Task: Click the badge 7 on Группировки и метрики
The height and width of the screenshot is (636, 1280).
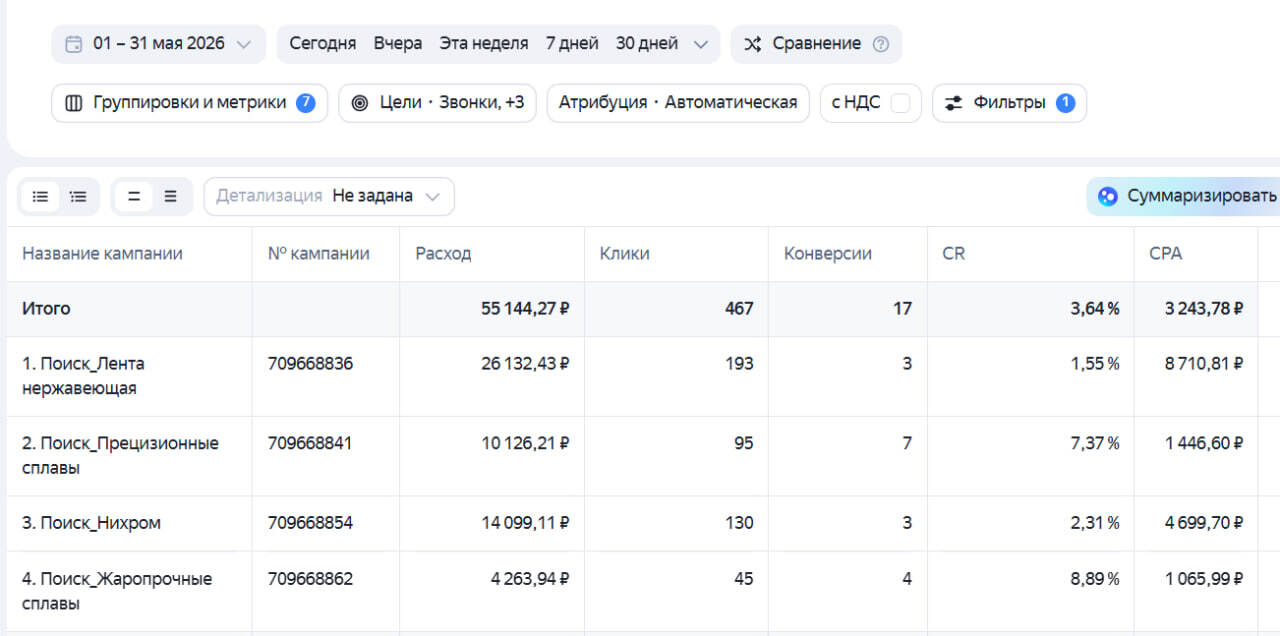Action: [305, 103]
